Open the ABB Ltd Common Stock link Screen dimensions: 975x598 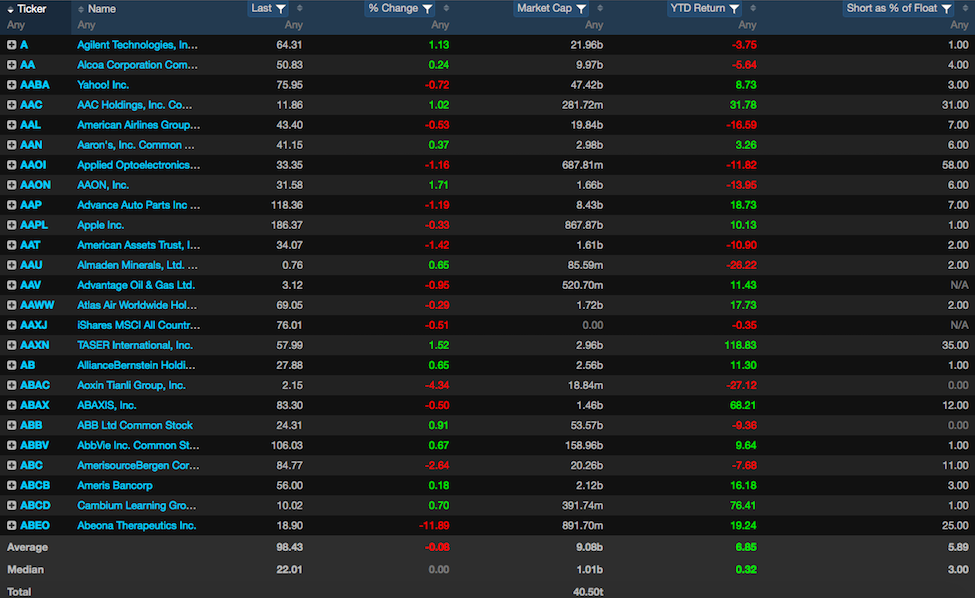[135, 425]
